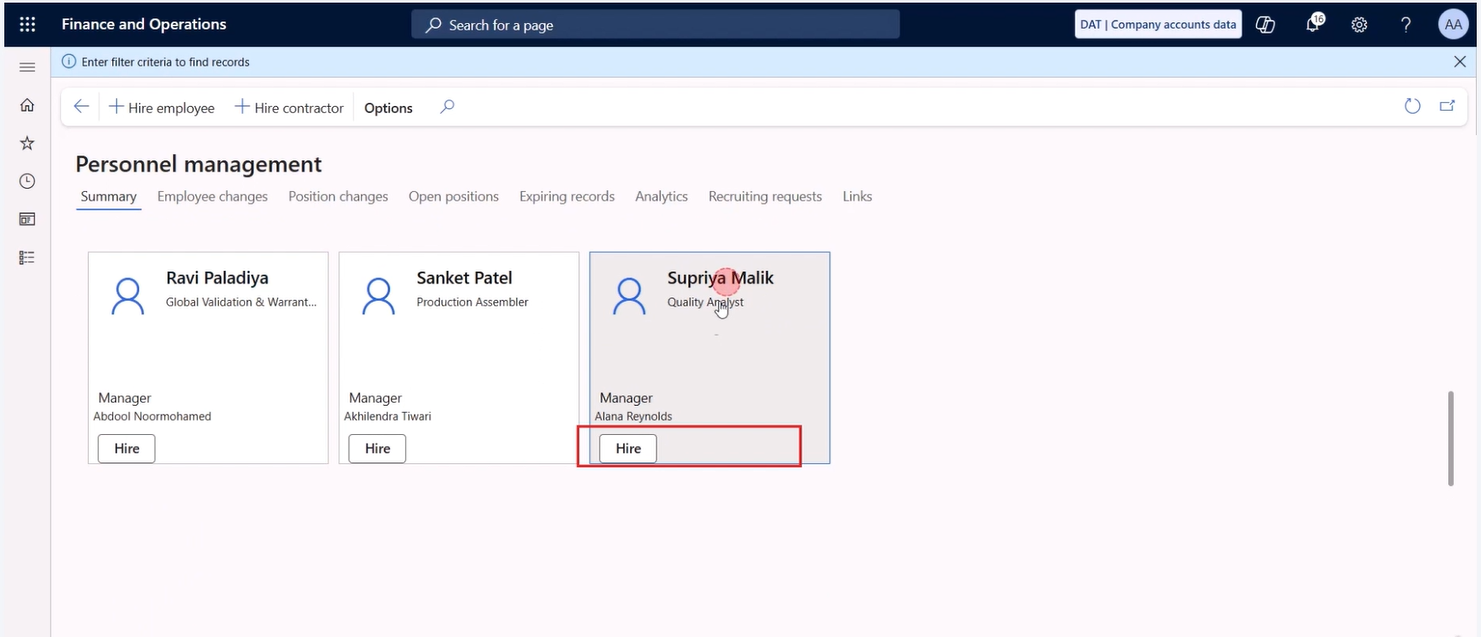
Task: Open Recent clock icon in sidebar
Action: (x=27, y=181)
